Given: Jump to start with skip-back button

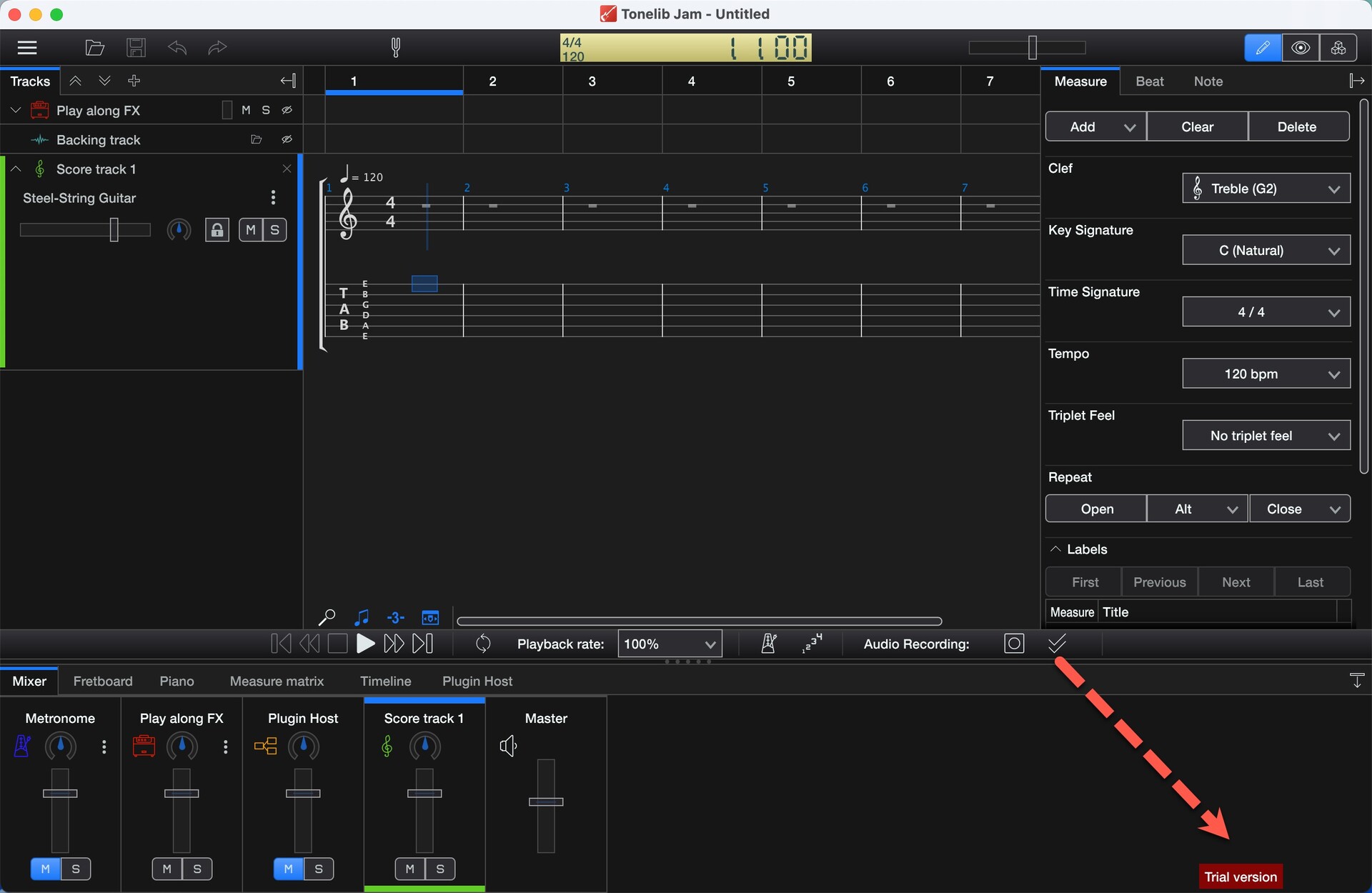Looking at the screenshot, I should point(281,644).
